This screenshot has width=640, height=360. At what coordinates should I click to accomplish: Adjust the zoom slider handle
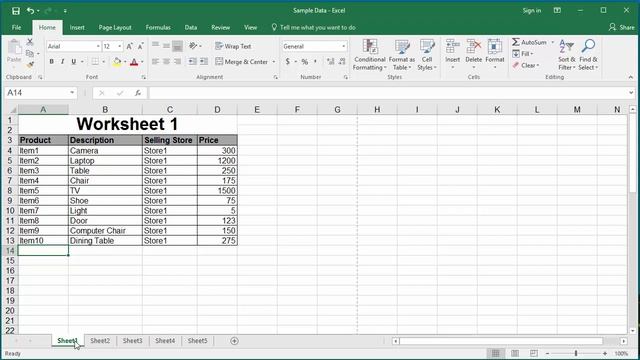click(x=576, y=353)
